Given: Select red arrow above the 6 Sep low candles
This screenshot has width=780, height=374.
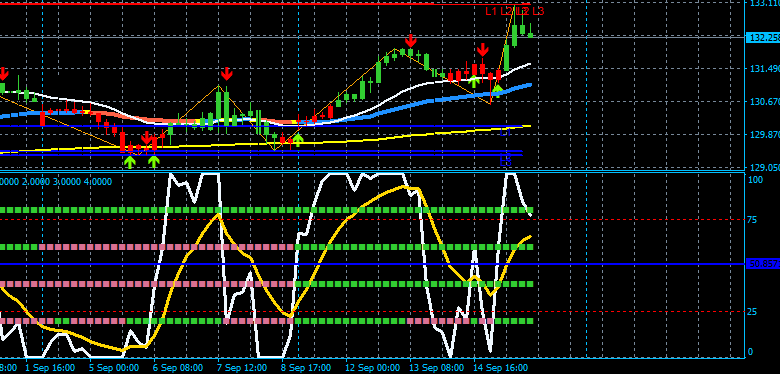Looking at the screenshot, I should pyautogui.click(x=147, y=138).
